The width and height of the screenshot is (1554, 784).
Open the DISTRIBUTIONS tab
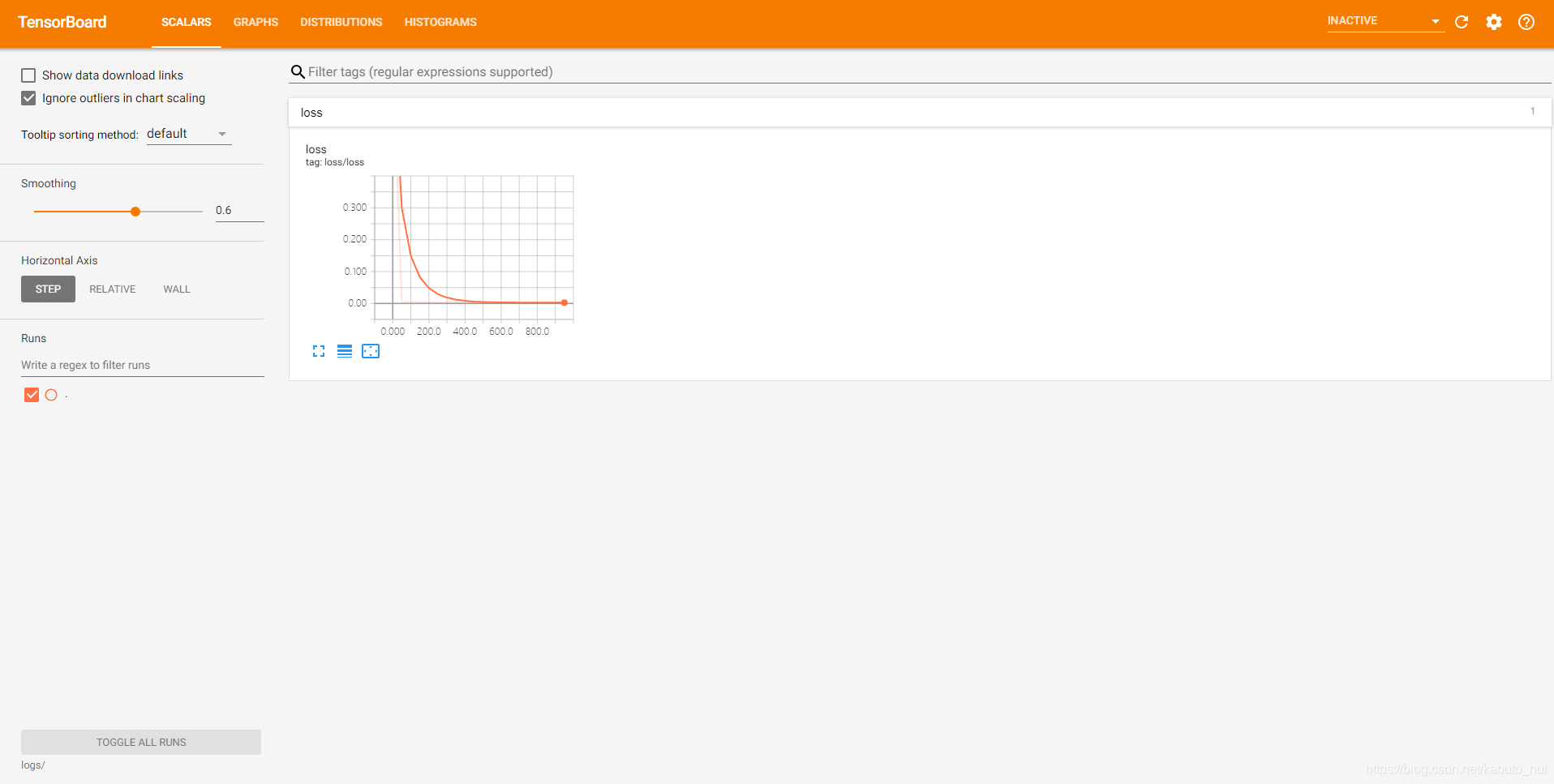click(x=341, y=22)
